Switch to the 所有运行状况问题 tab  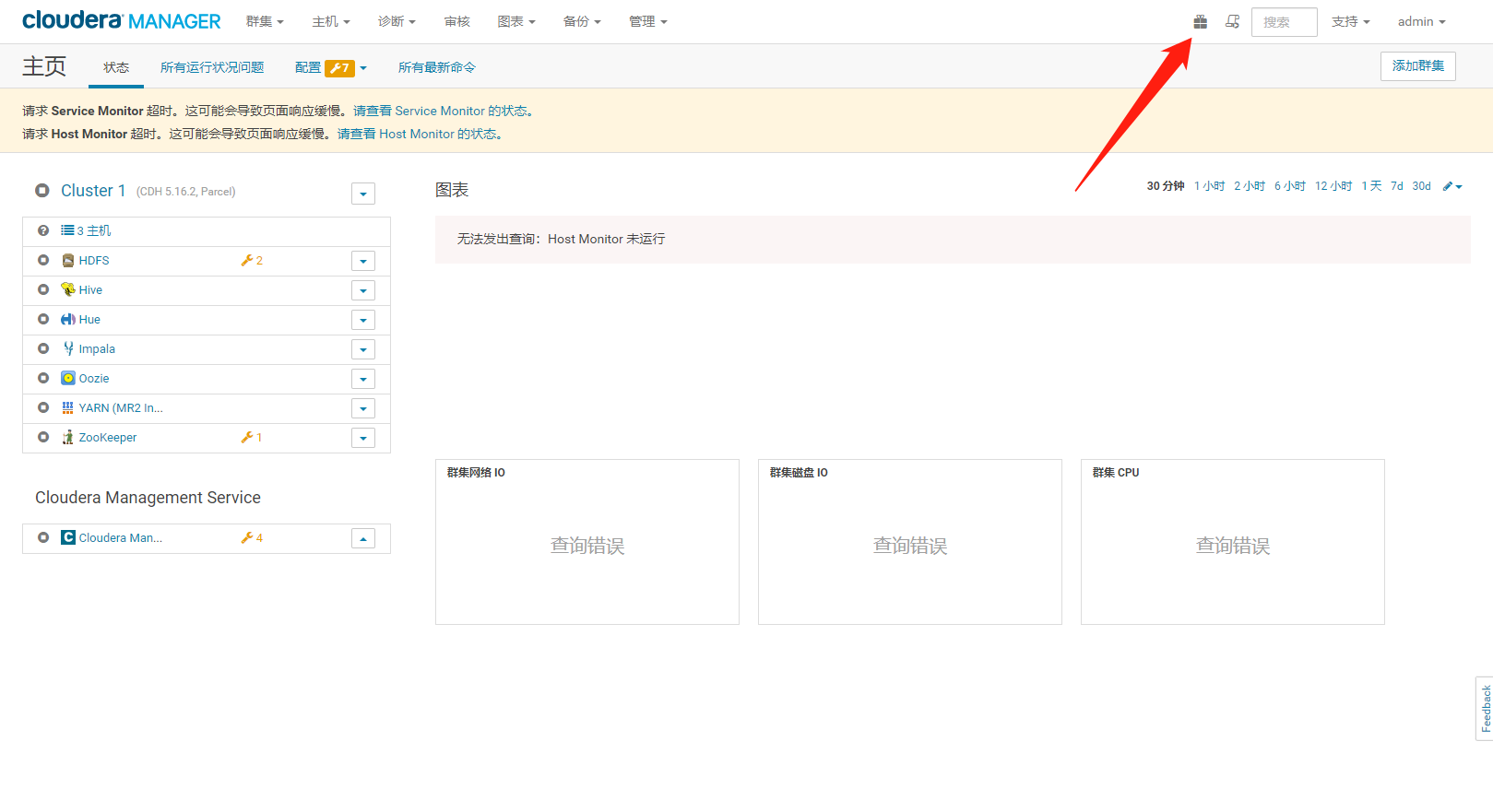pos(212,67)
